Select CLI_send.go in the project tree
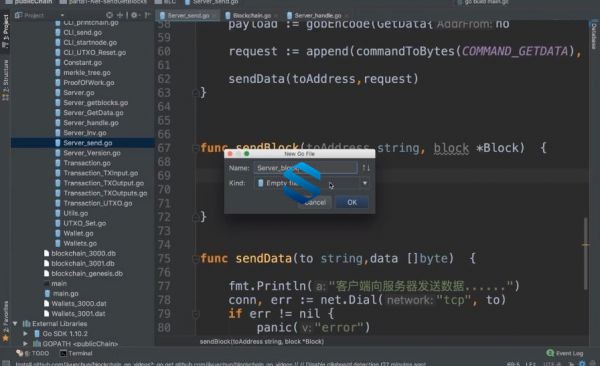The image size is (600, 366). 82,33
